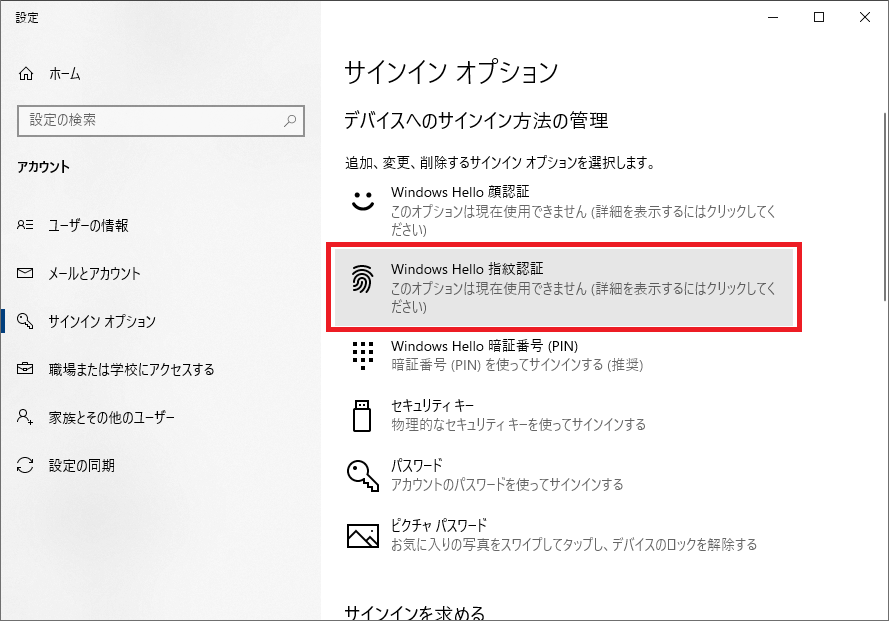Screen dimensions: 889x621
Task: Click the password key icon
Action: [363, 475]
